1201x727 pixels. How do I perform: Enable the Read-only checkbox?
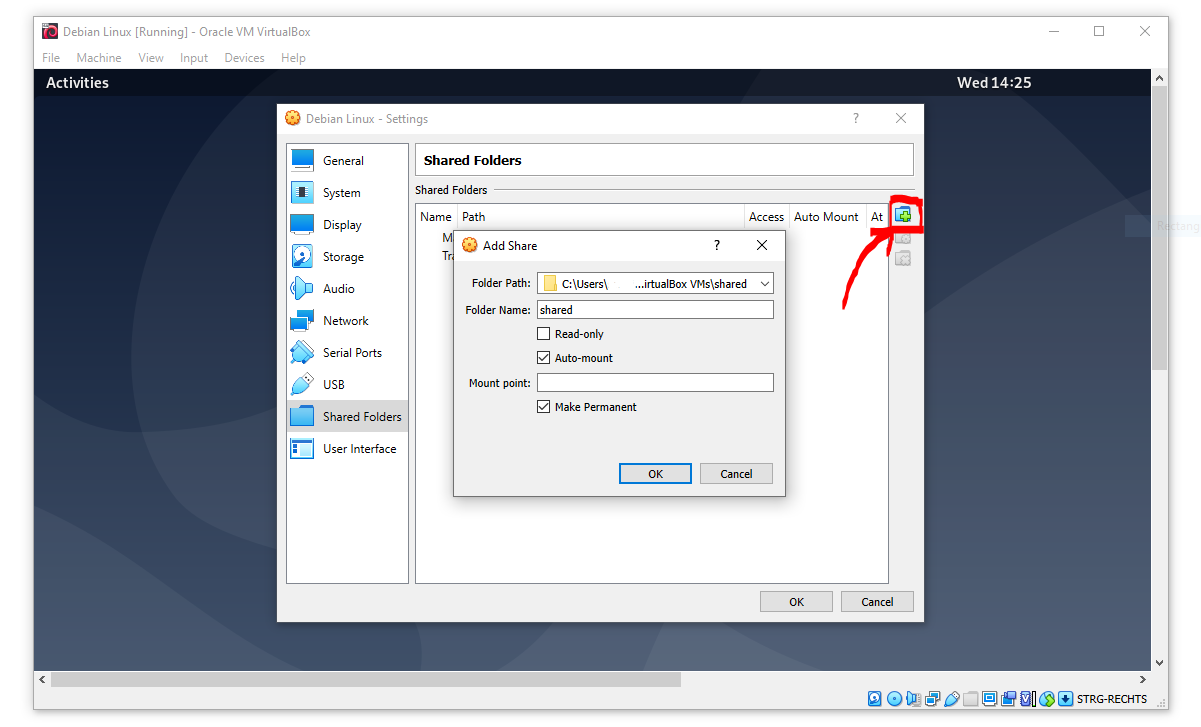point(544,334)
